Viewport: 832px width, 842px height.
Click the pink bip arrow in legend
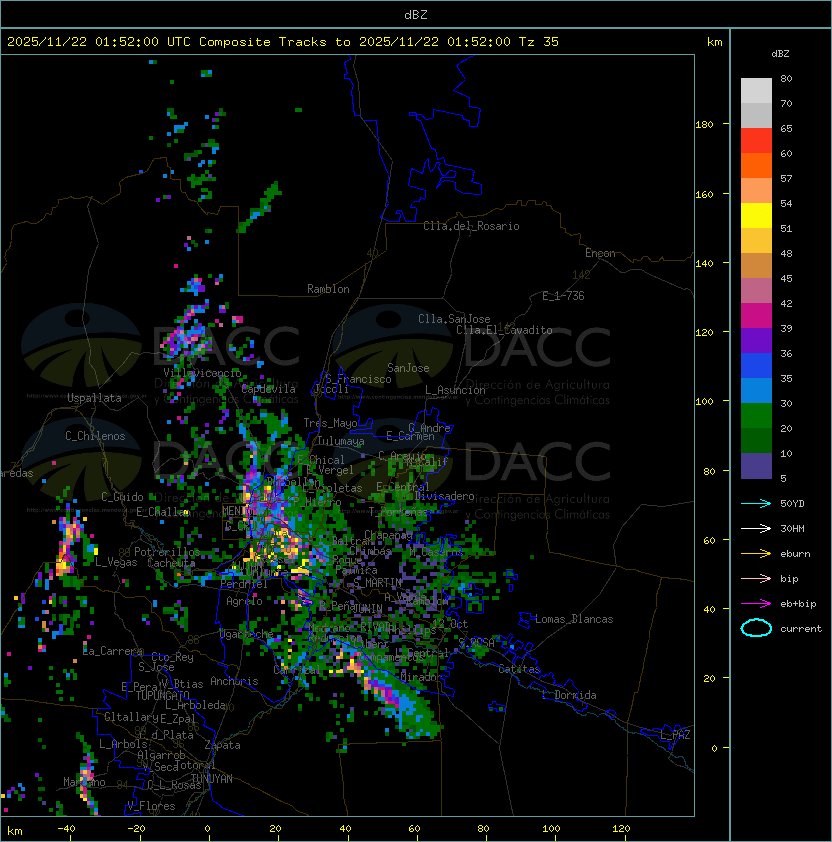756,578
